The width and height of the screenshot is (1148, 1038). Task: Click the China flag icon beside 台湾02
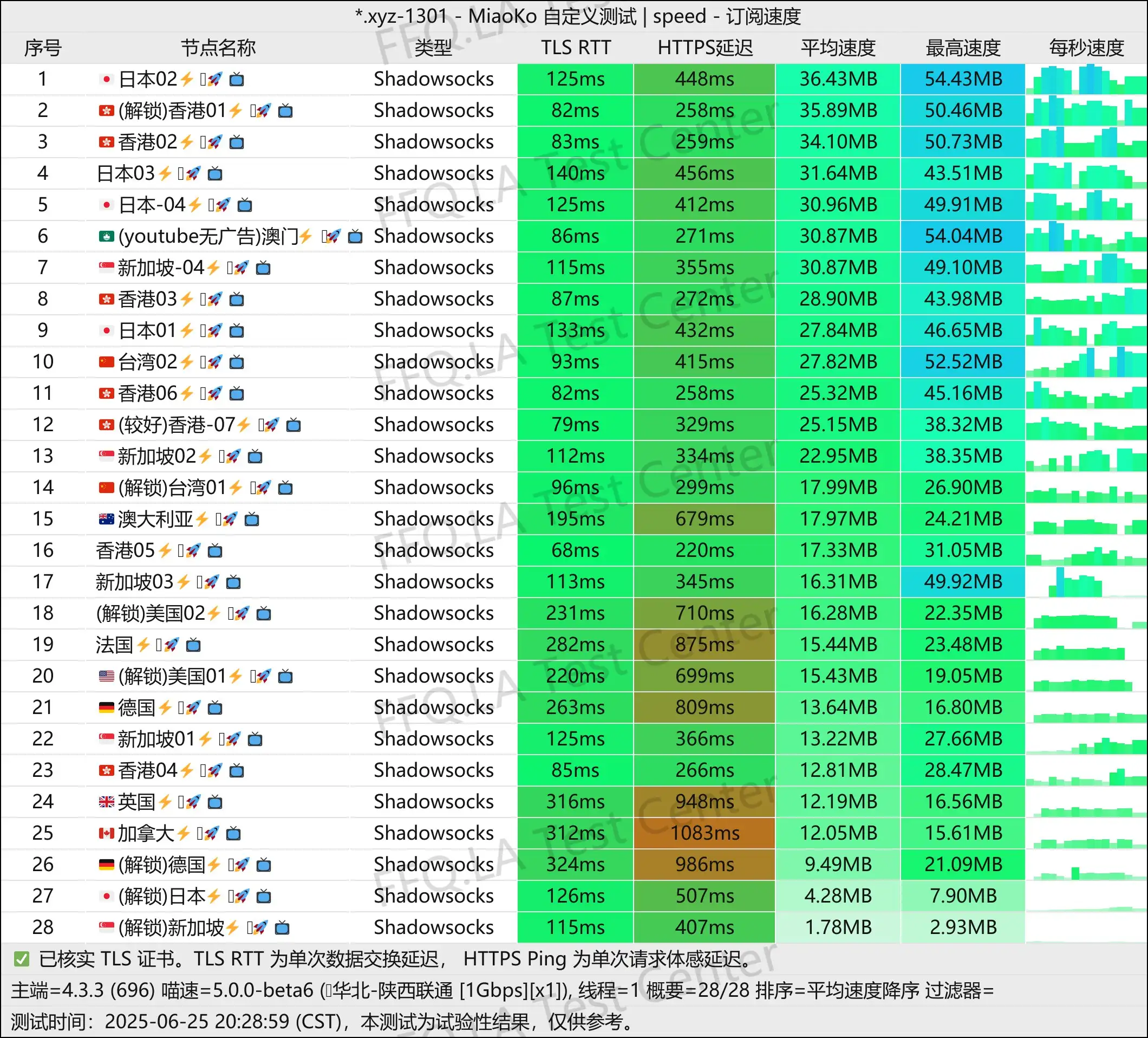tap(106, 362)
